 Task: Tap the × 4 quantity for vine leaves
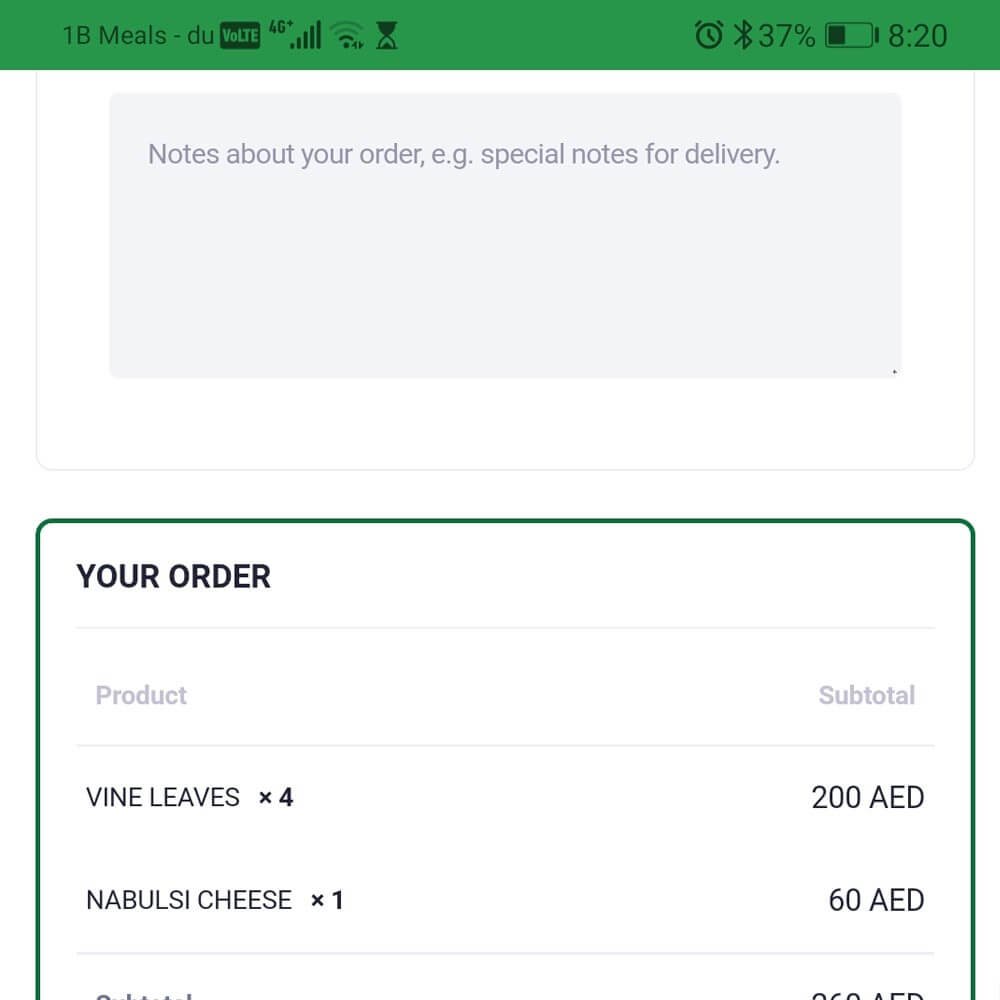click(276, 797)
